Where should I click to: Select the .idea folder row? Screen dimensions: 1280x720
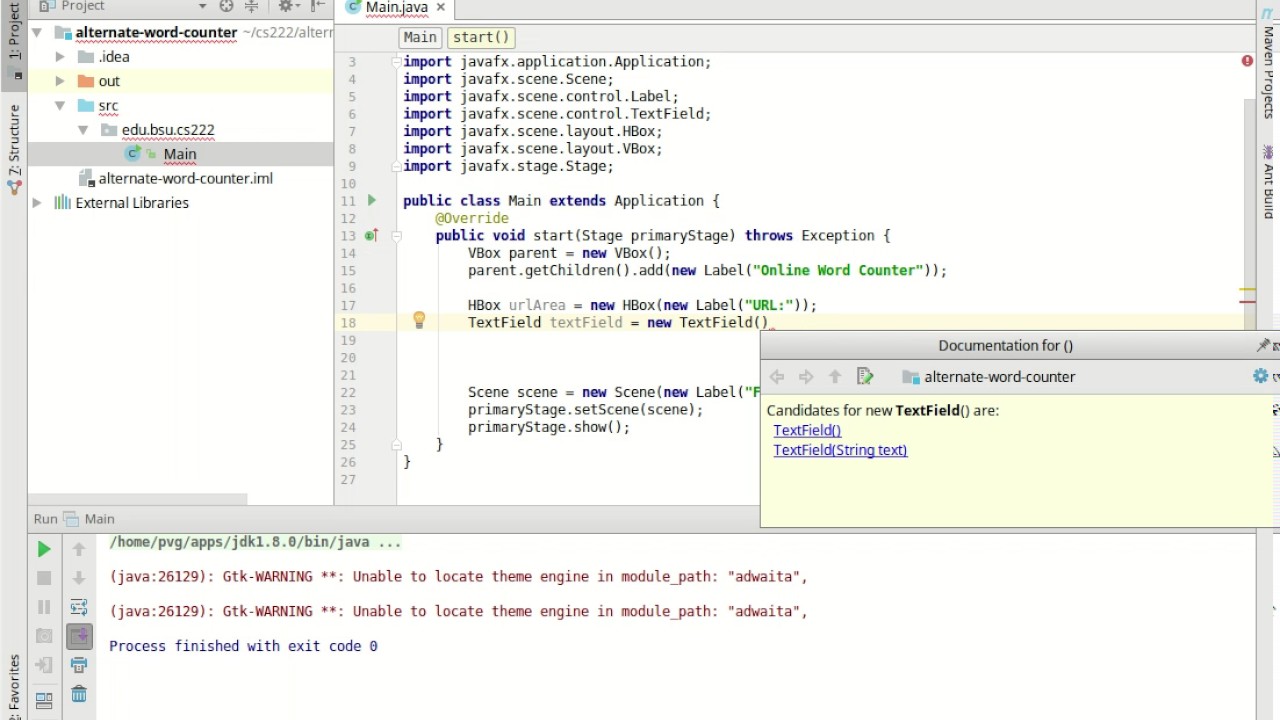click(180, 57)
